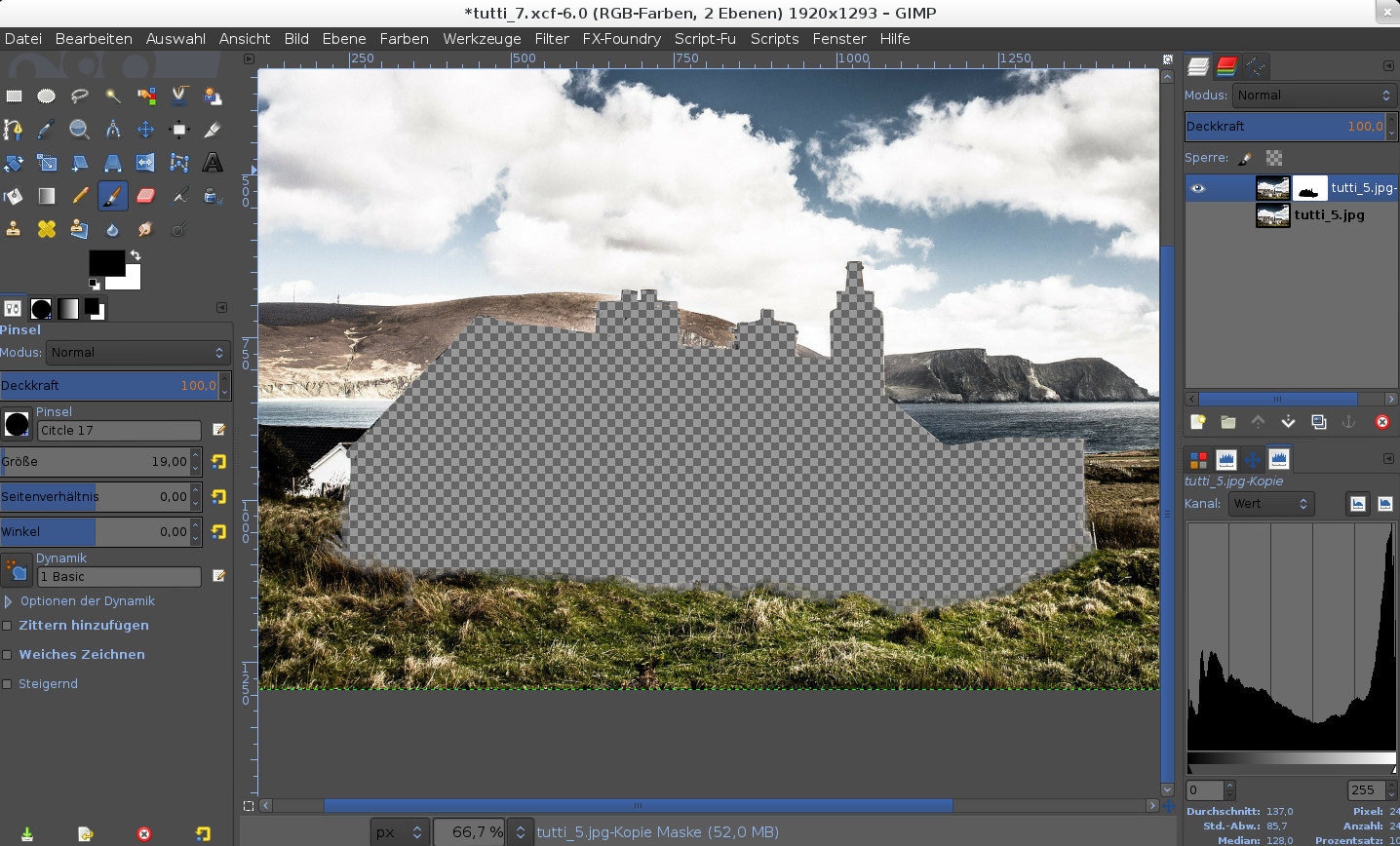Click the black foreground color swatch
The width and height of the screenshot is (1400, 846).
click(105, 262)
